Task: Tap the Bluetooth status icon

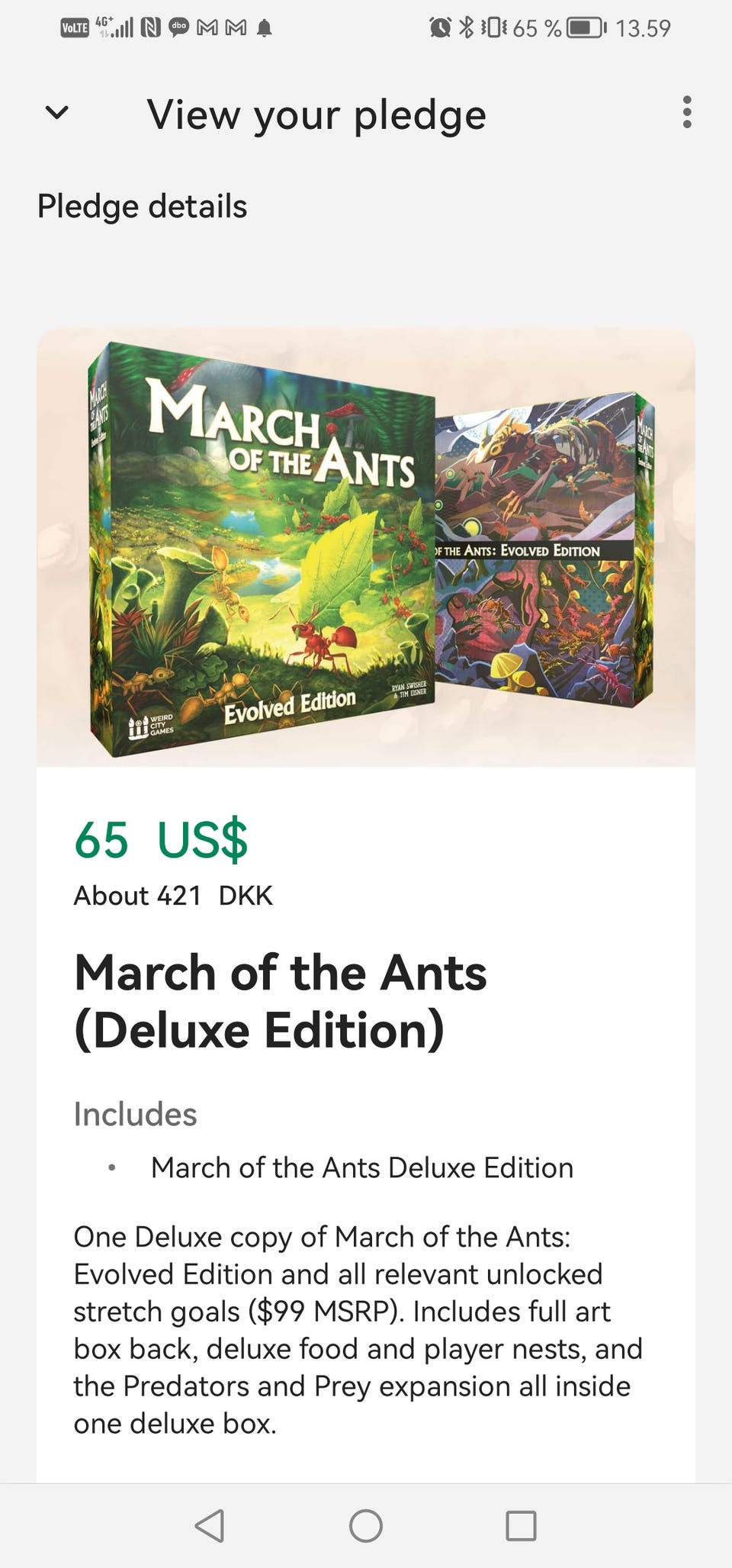Action: [467, 28]
